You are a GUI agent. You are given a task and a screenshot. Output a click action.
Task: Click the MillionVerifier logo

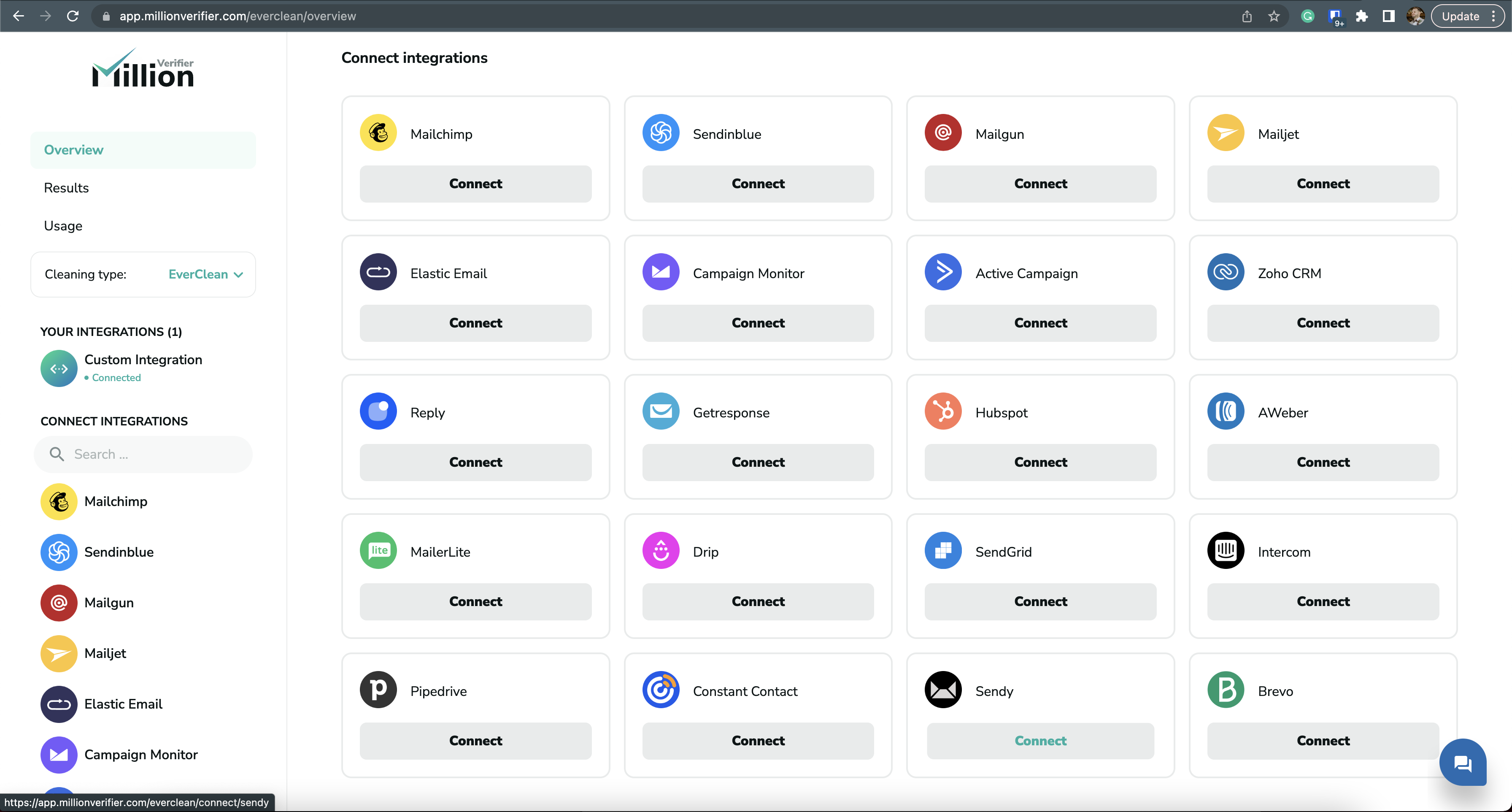pos(143,69)
